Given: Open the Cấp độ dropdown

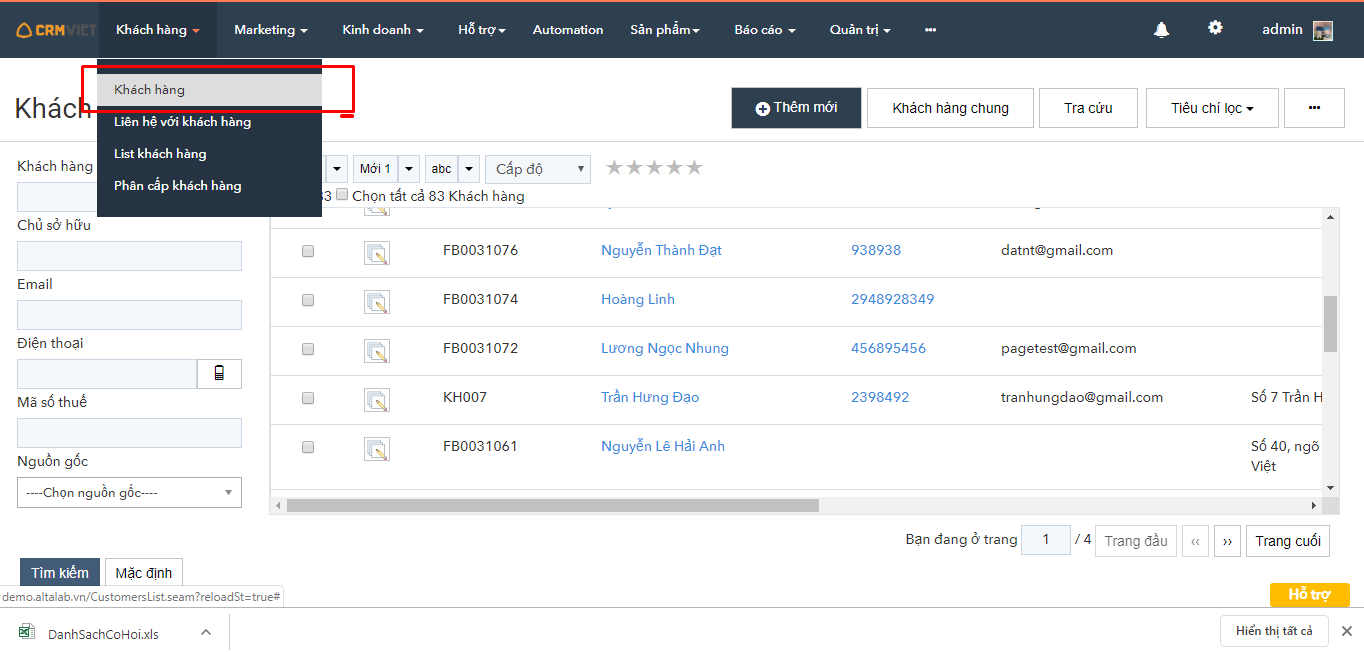Looking at the screenshot, I should pos(538,169).
